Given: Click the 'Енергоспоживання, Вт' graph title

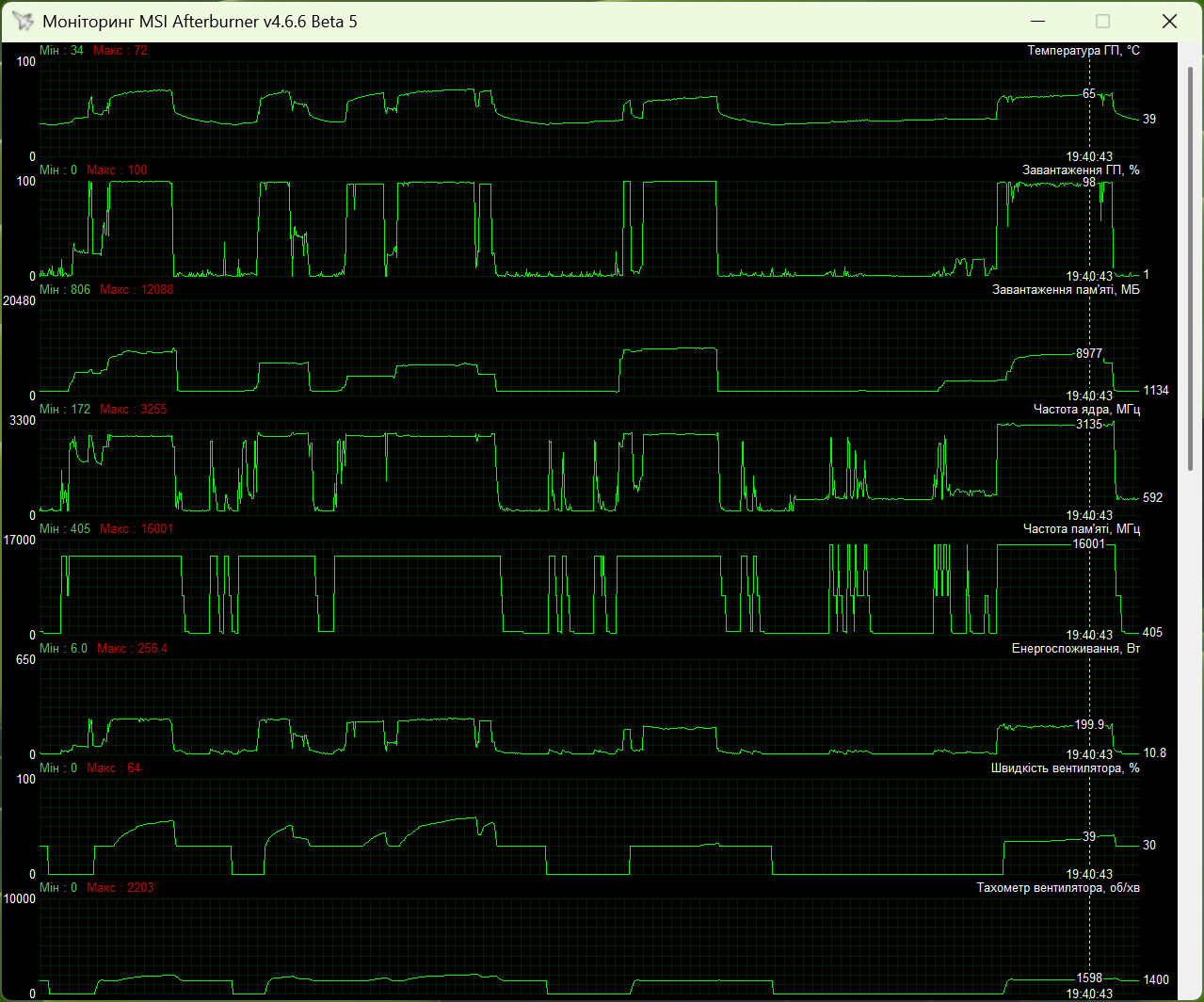Looking at the screenshot, I should coord(1076,648).
